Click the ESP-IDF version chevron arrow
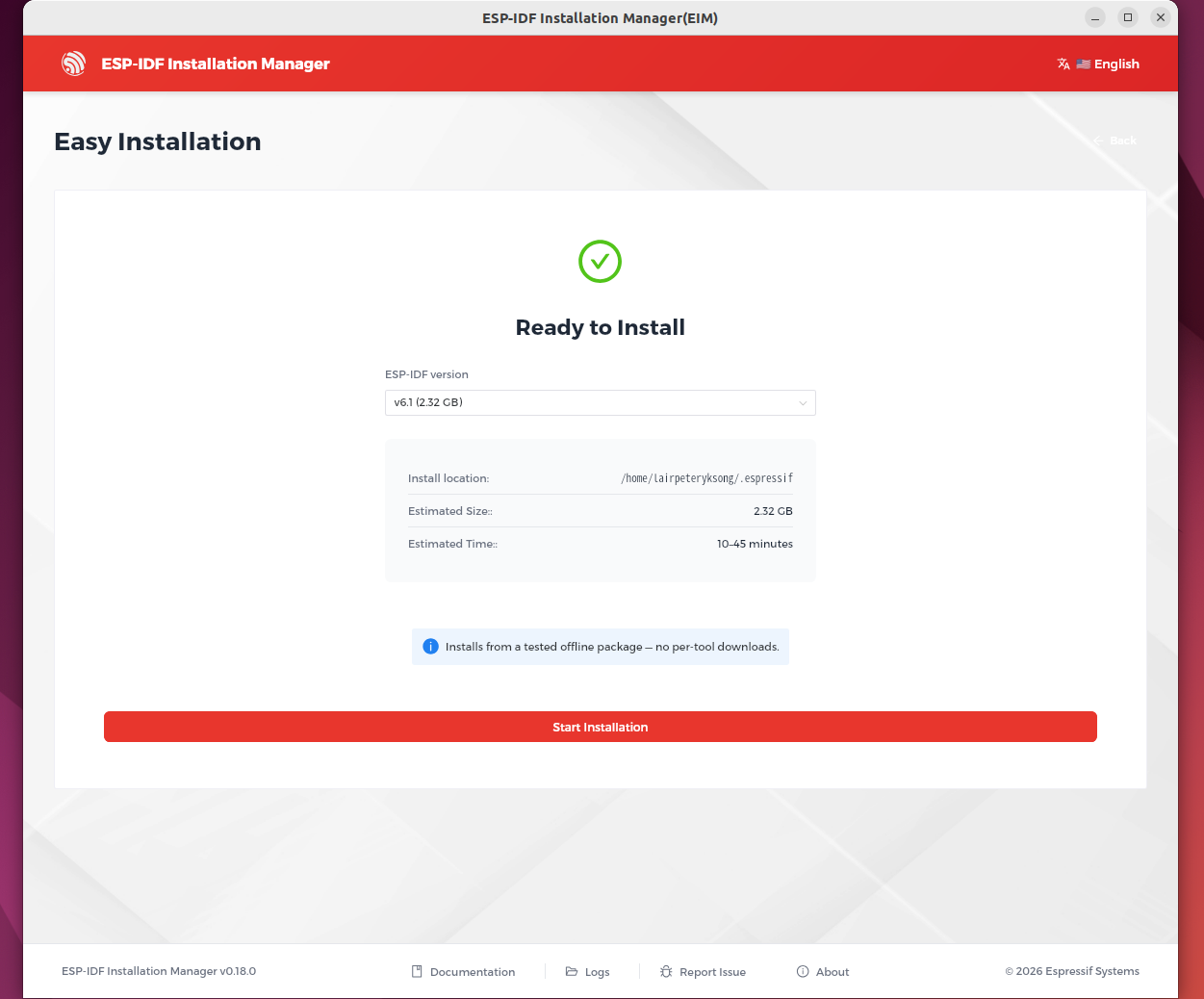 (803, 403)
